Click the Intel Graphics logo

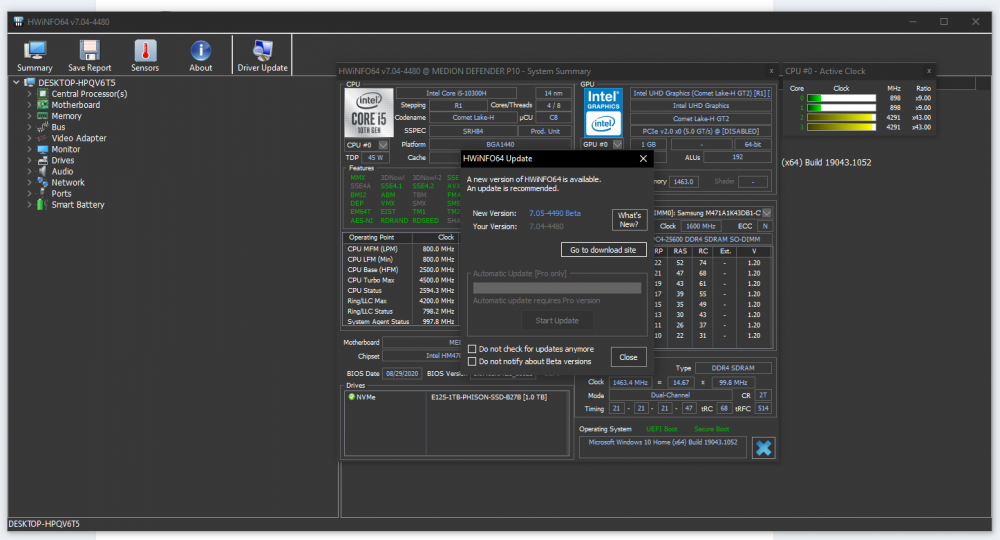[603, 112]
